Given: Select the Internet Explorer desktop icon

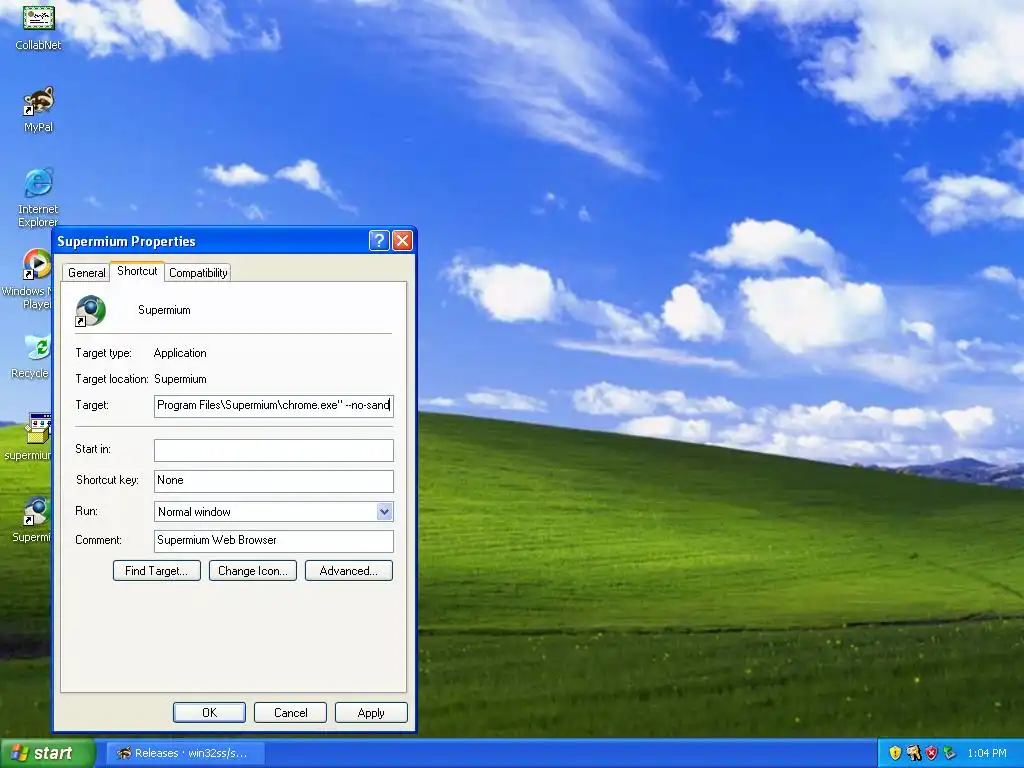Looking at the screenshot, I should click(38, 196).
